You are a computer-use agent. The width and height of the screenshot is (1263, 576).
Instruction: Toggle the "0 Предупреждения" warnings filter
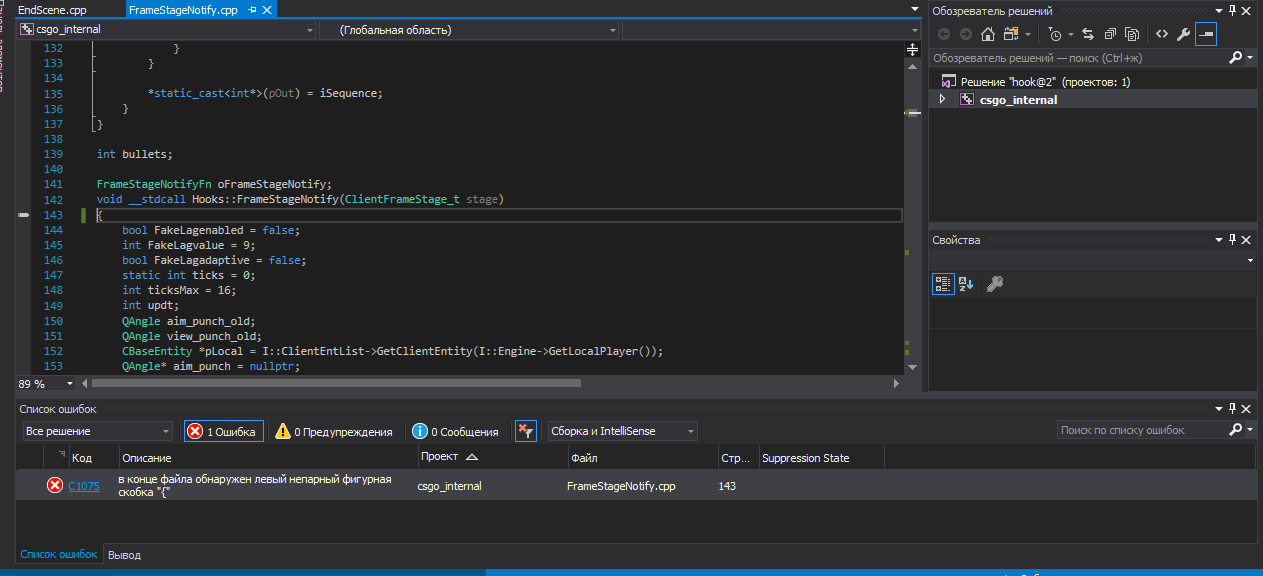334,431
